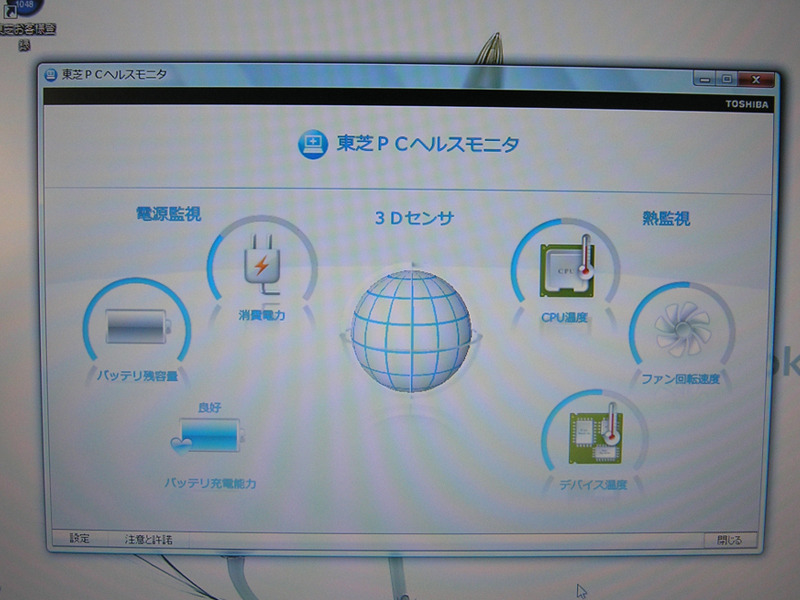The width and height of the screenshot is (800, 600).
Task: Select the battery charge capability icon
Action: tap(207, 436)
